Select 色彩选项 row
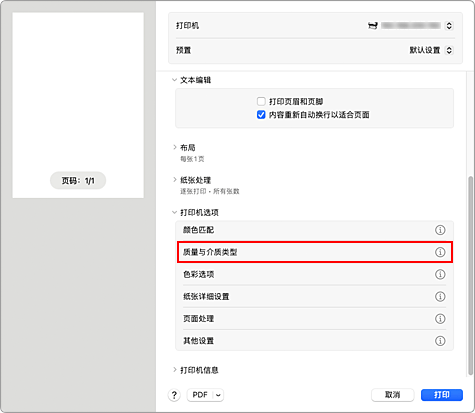This screenshot has height=413, width=475. pos(314,274)
